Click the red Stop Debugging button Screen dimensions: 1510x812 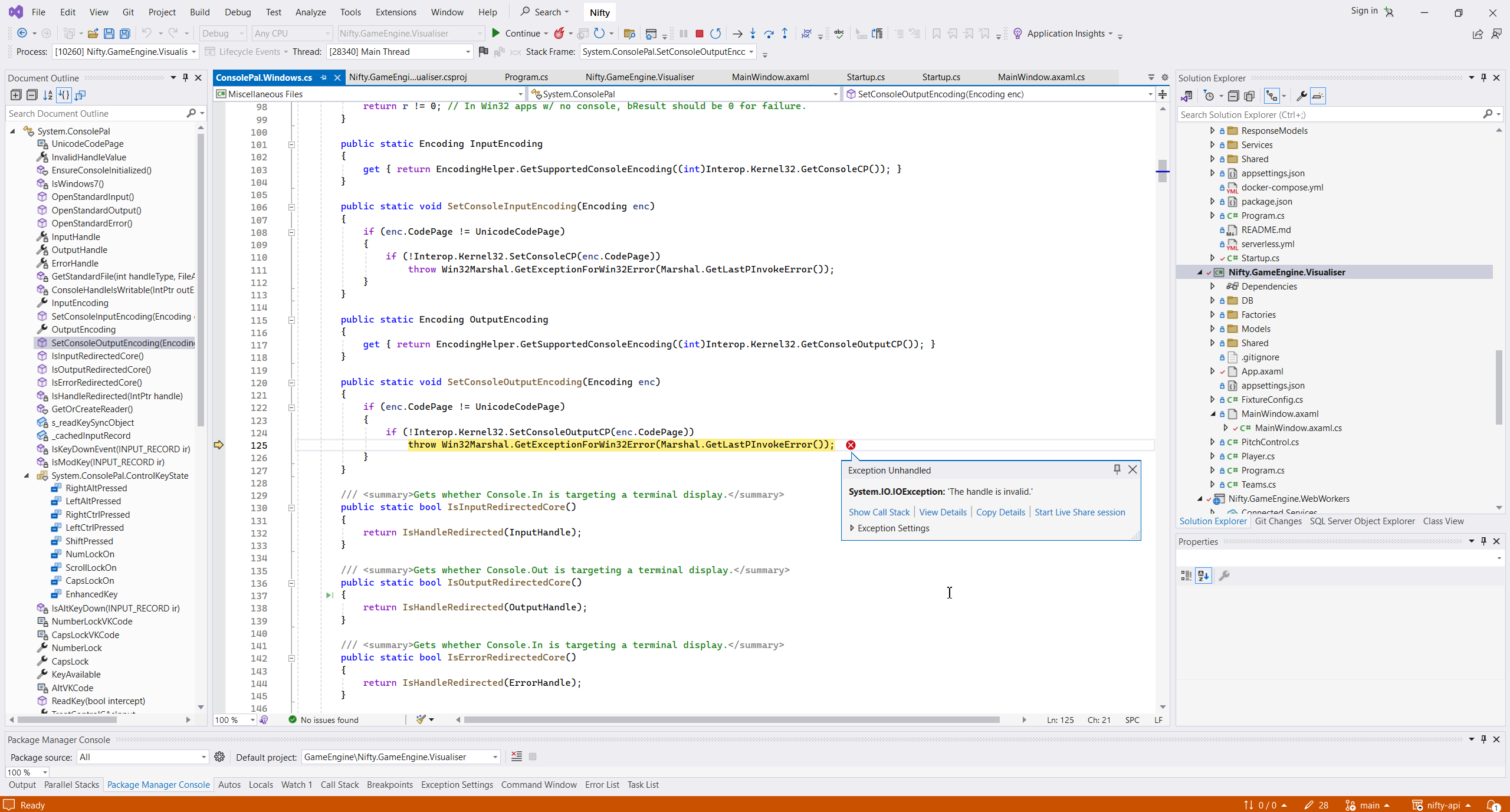pos(699,34)
